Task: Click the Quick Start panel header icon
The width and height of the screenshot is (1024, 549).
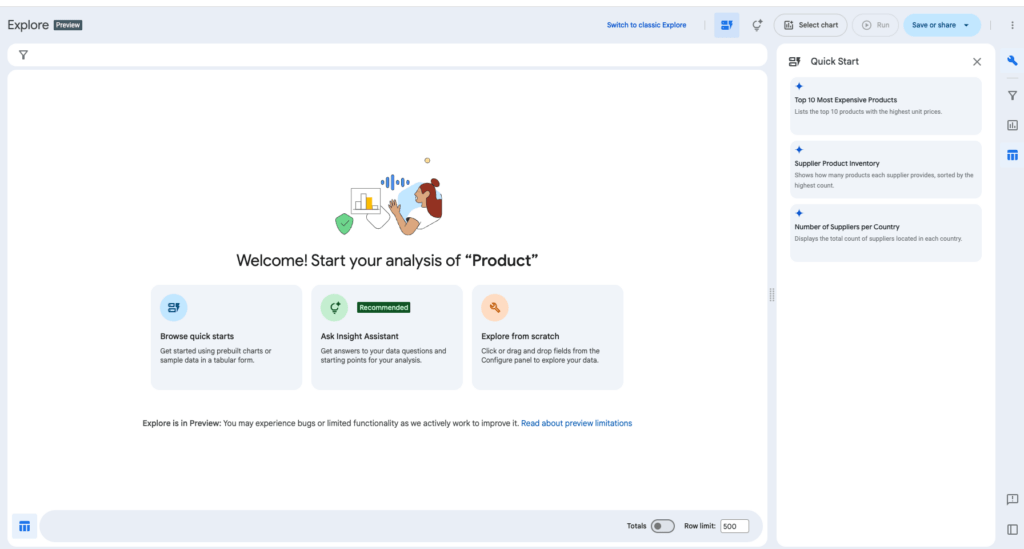Action: click(x=795, y=61)
